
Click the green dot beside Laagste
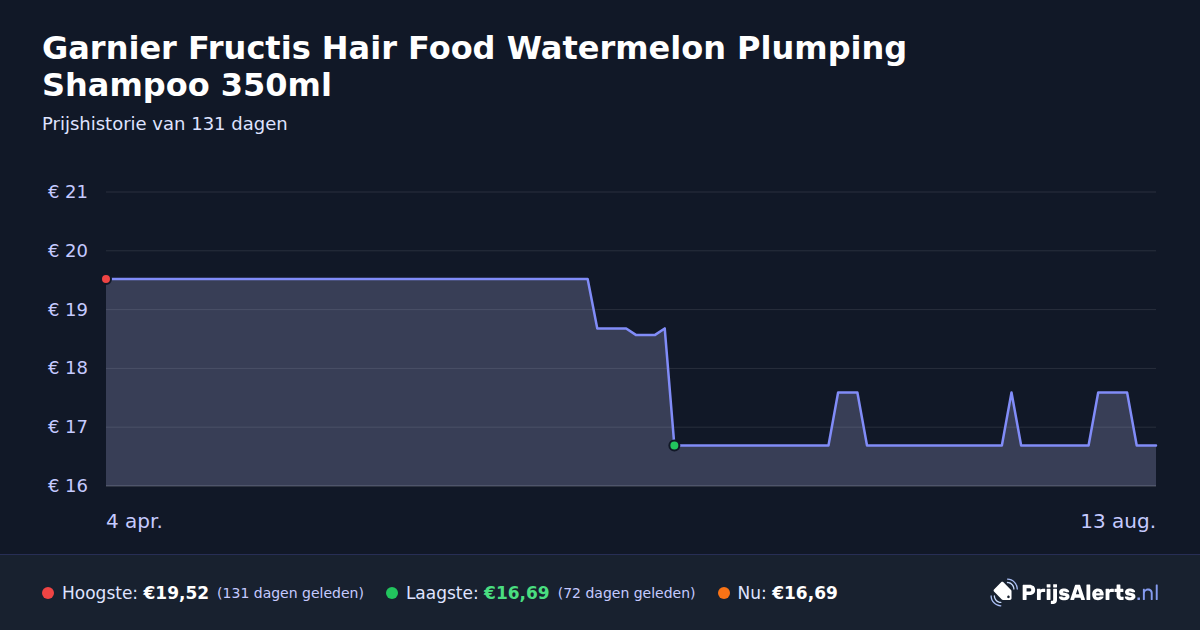392,593
